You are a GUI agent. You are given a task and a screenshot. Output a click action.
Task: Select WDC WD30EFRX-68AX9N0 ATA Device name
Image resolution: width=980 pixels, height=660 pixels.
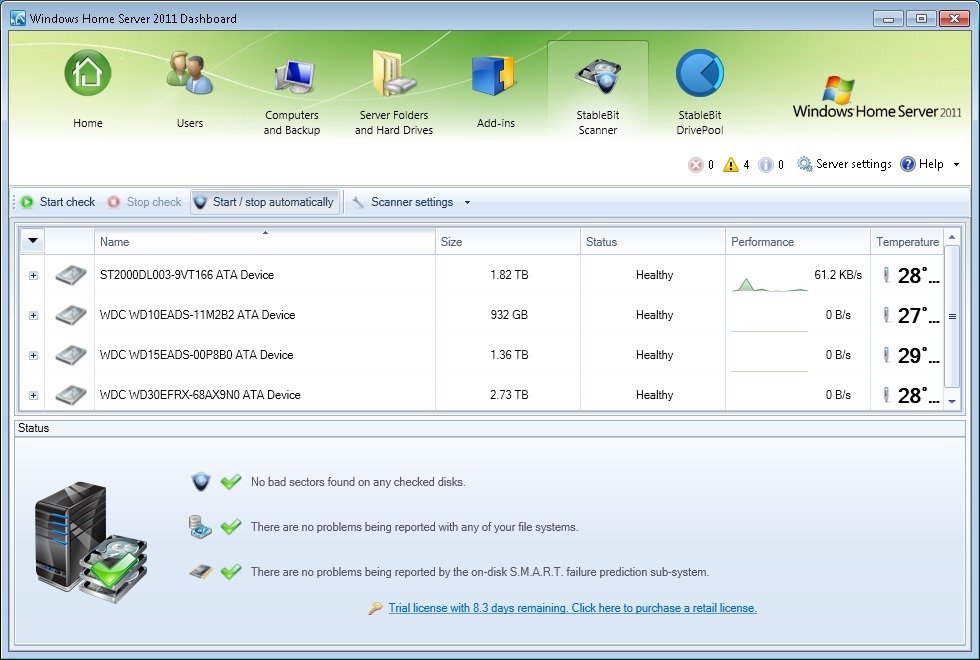200,395
